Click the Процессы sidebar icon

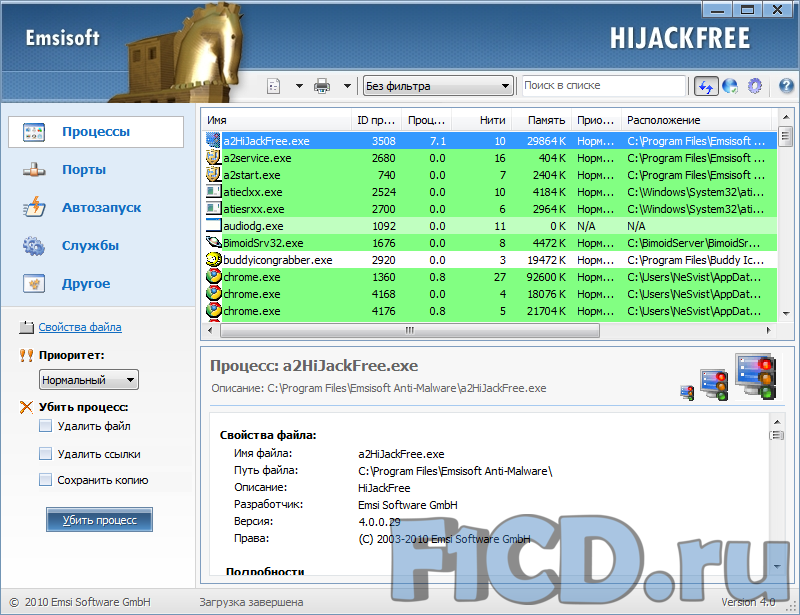pos(34,132)
